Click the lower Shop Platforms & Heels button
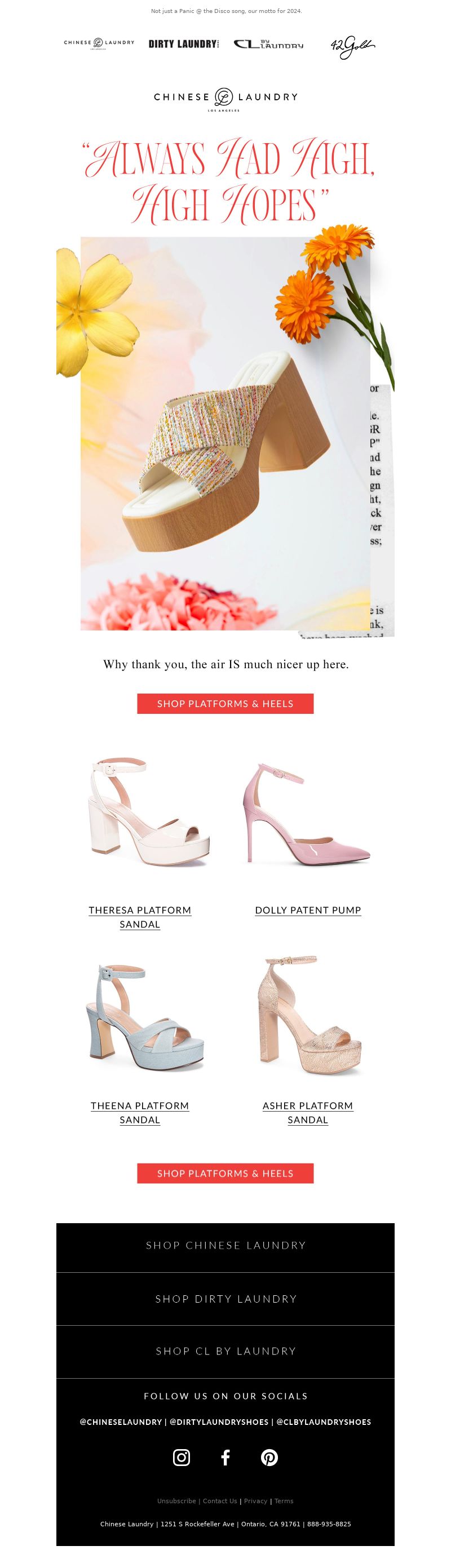The image size is (451, 1568). tap(225, 1173)
